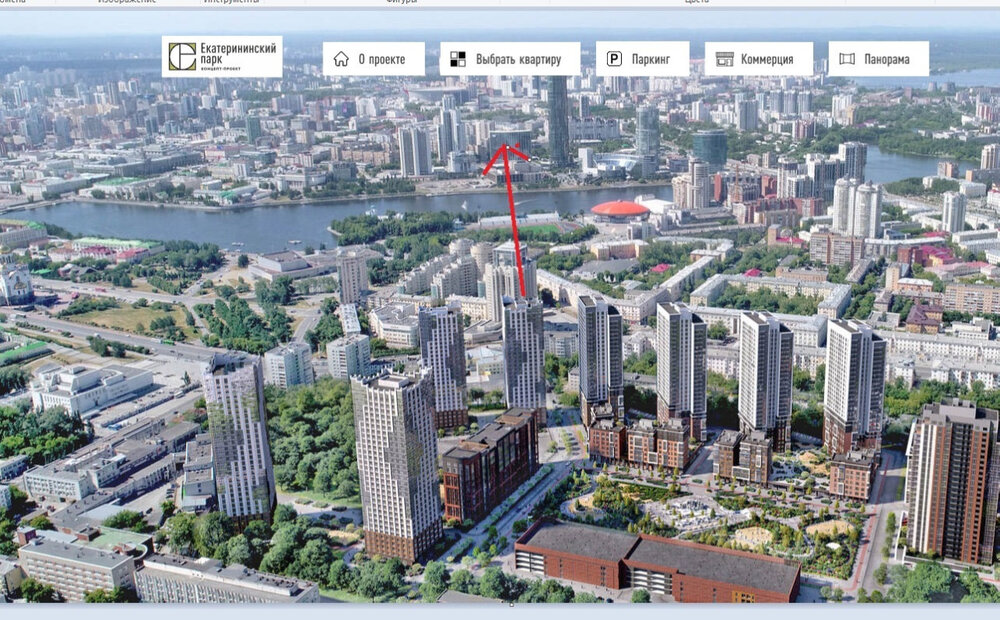Open the Выбрать квартиру apartment selector
This screenshot has width=1000, height=620.
510,59
